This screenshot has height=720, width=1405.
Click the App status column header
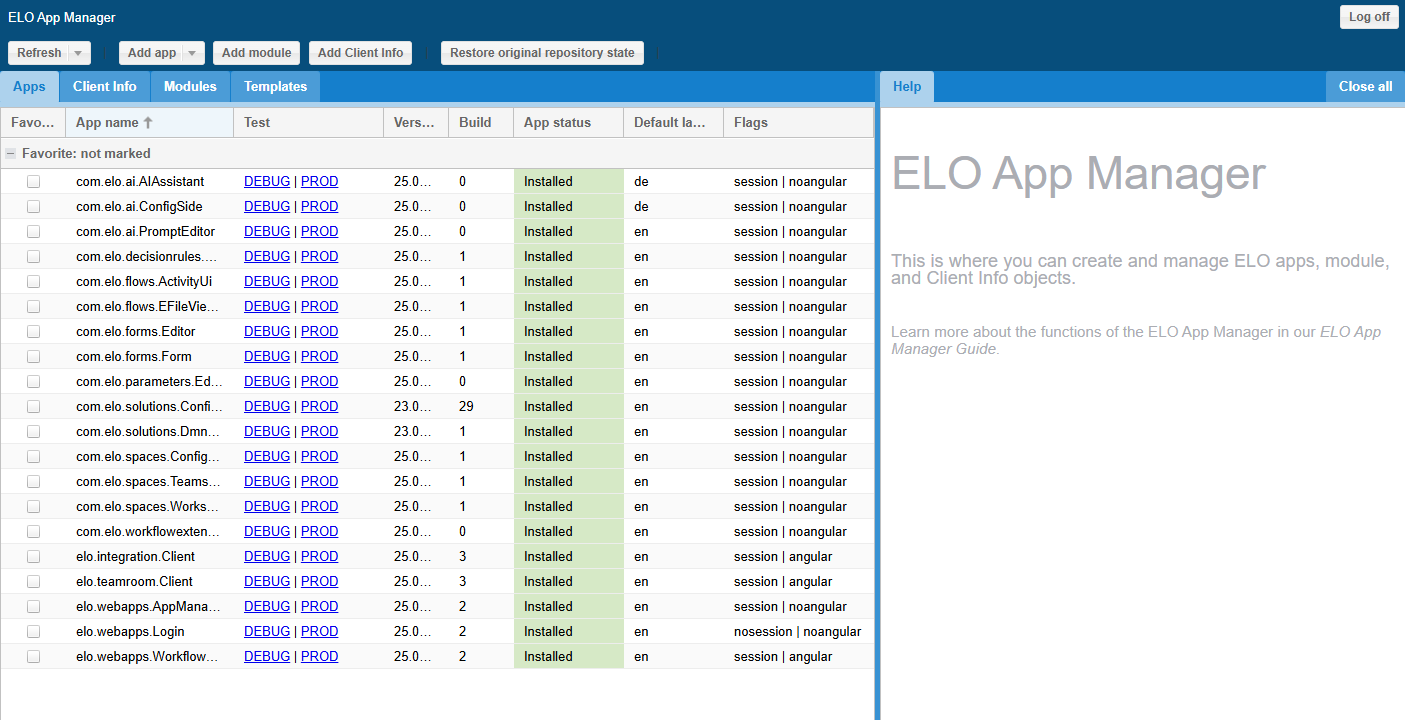point(568,123)
